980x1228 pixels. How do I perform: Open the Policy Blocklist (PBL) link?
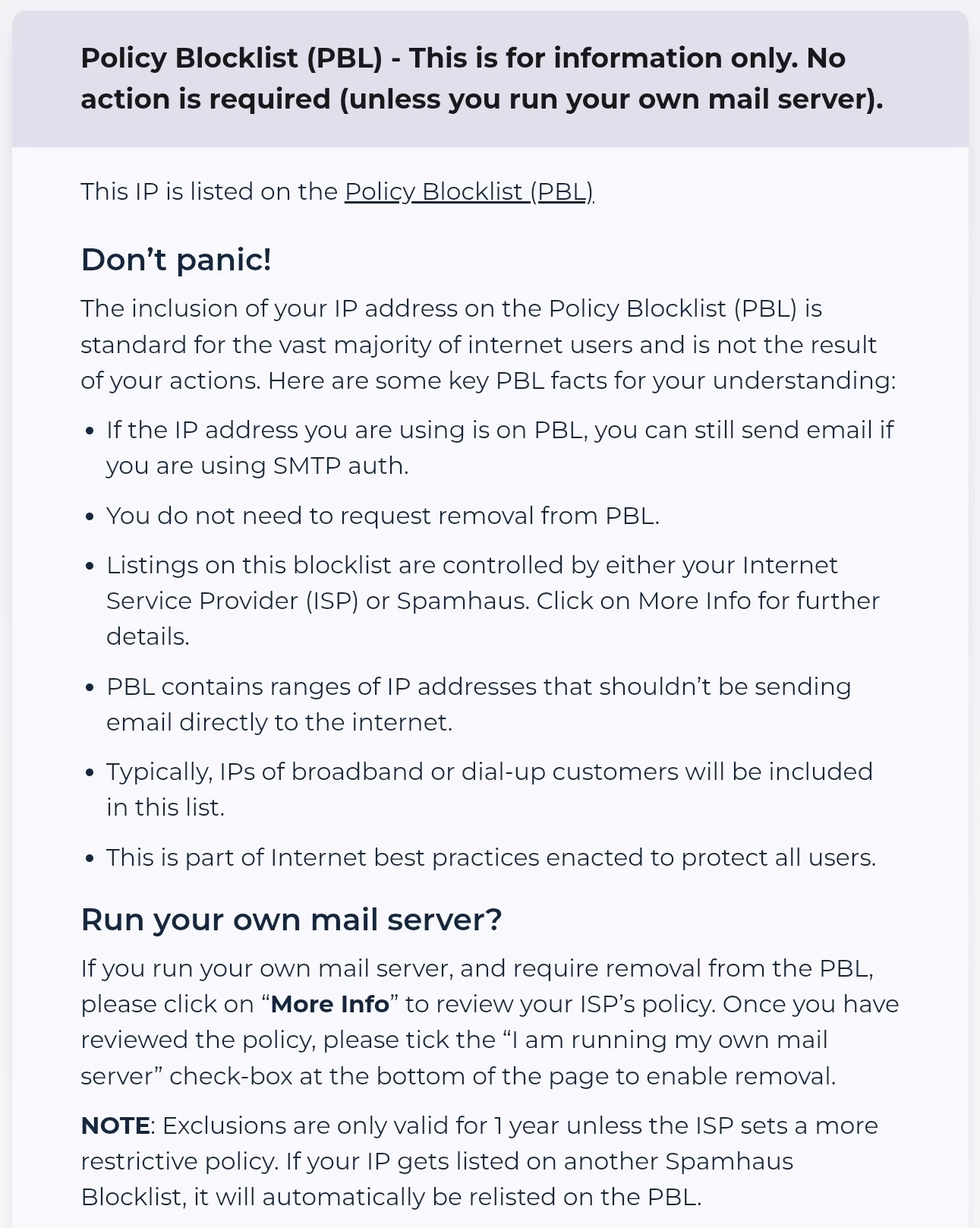468,192
